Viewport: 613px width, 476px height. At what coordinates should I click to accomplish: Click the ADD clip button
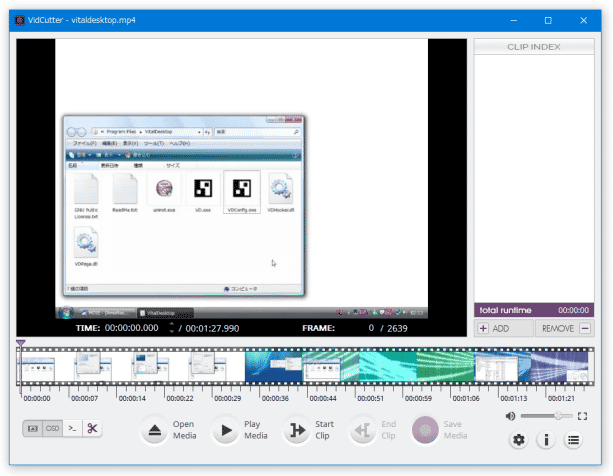point(504,328)
